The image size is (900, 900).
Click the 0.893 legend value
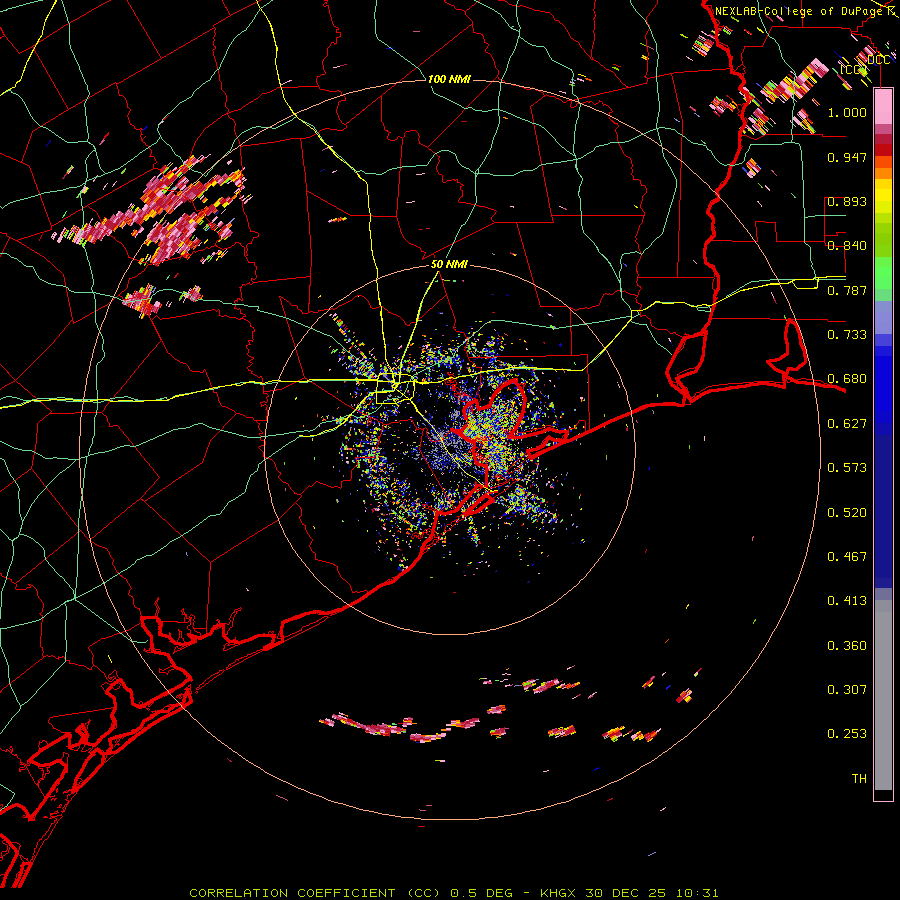pos(847,201)
